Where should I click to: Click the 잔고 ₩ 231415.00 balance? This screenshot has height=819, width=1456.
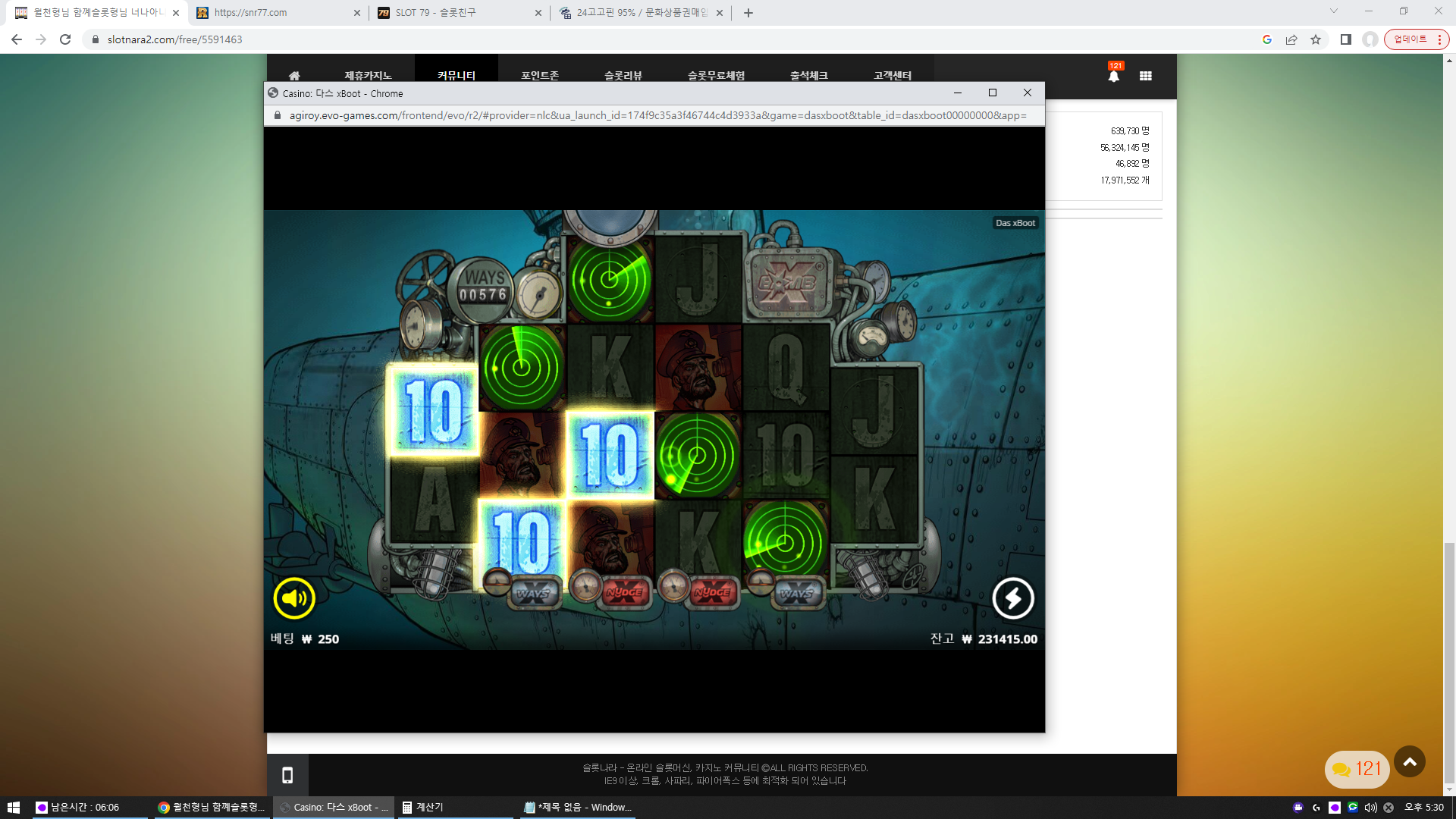coord(984,639)
